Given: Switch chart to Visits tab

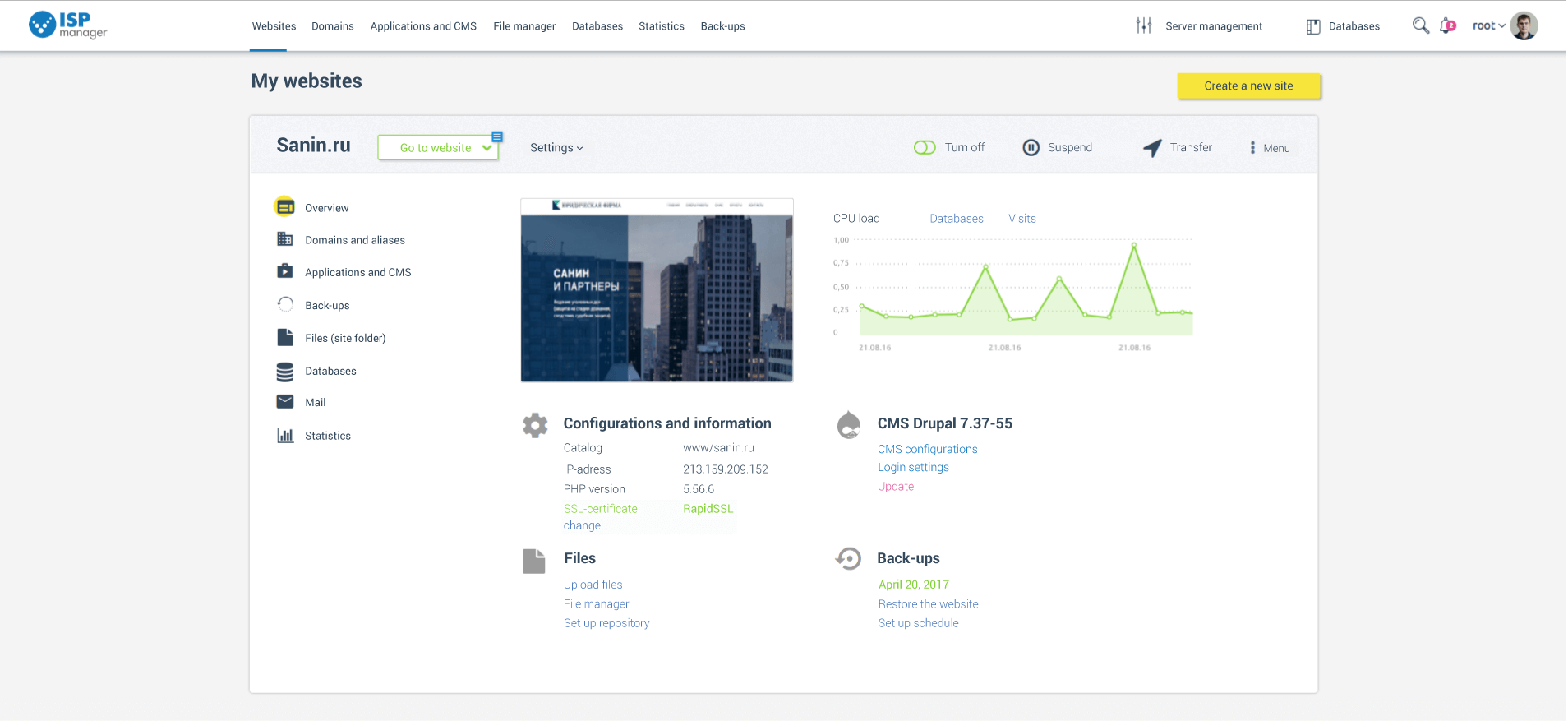Looking at the screenshot, I should 1022,219.
